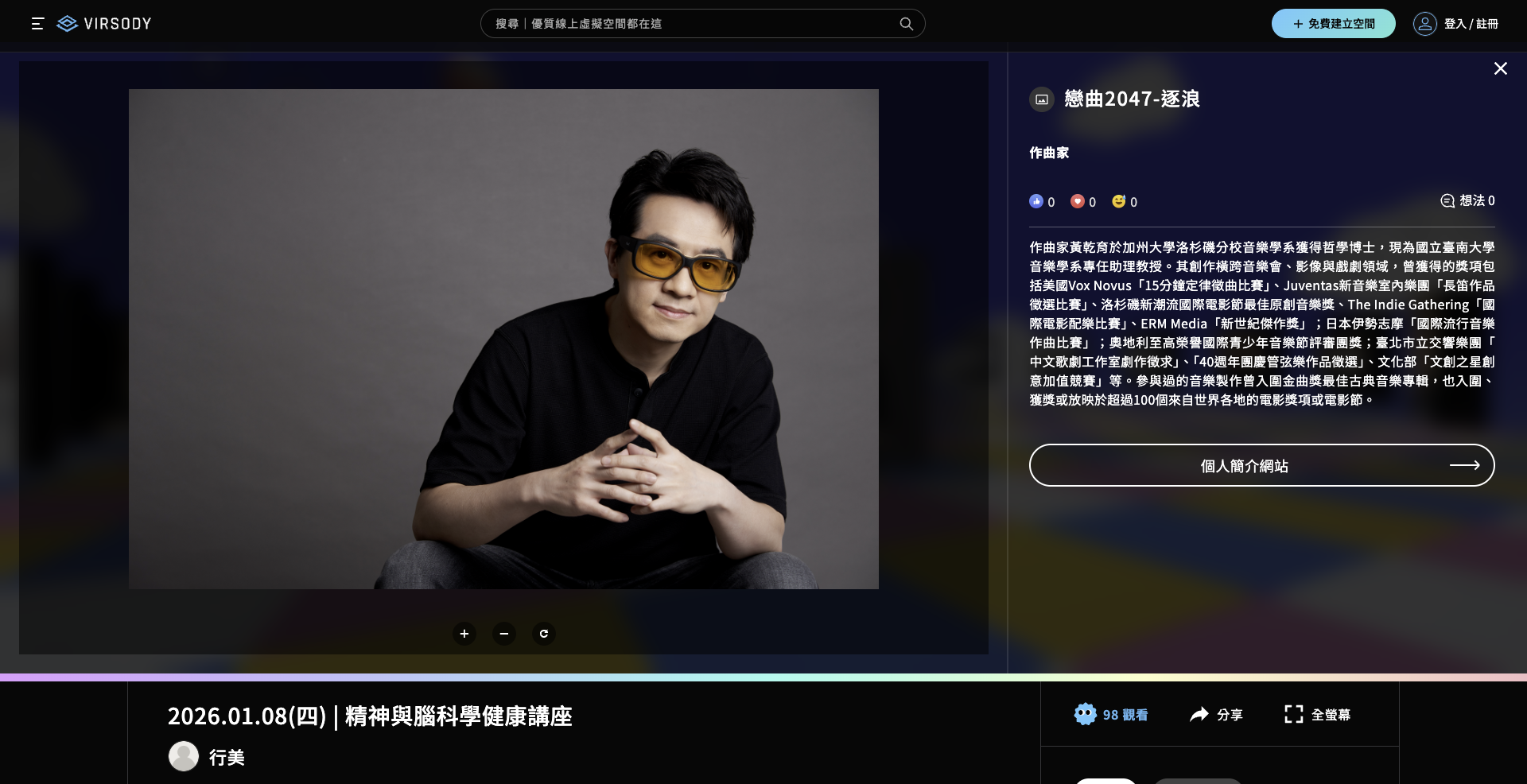The image size is (1527, 784).
Task: Toggle the red heart reaction
Action: click(1078, 201)
